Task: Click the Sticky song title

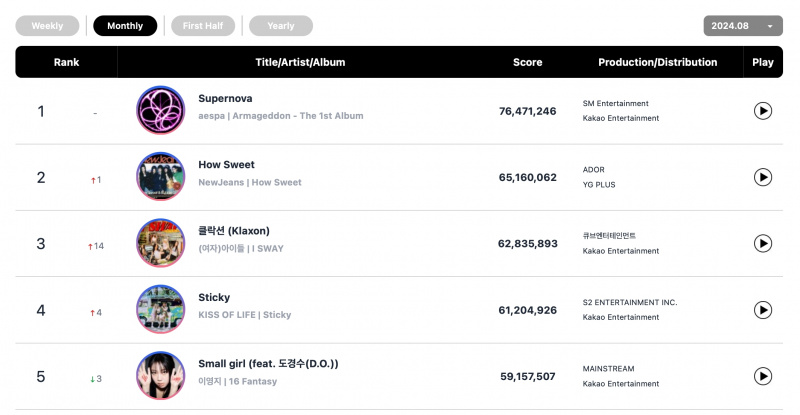Action: coord(214,298)
